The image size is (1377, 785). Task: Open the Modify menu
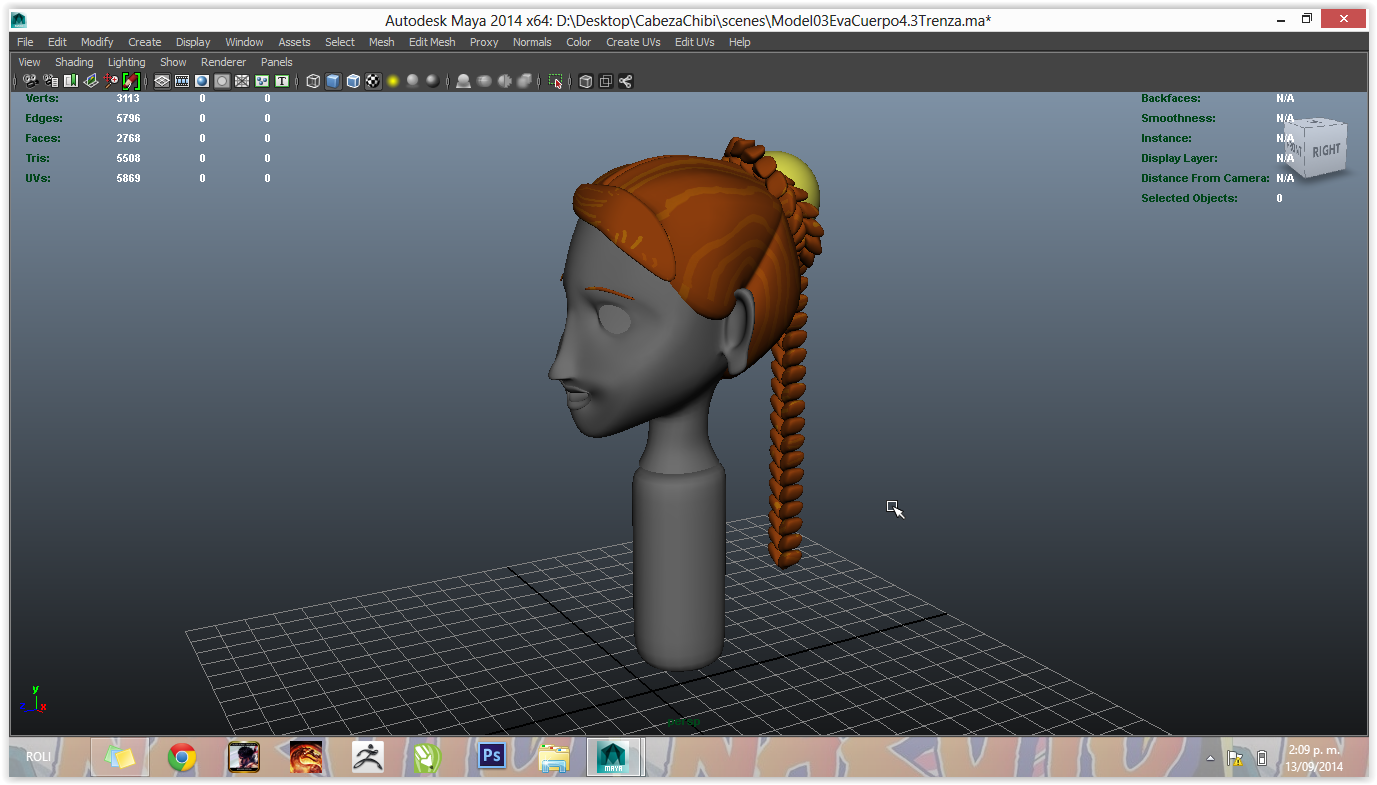click(97, 42)
